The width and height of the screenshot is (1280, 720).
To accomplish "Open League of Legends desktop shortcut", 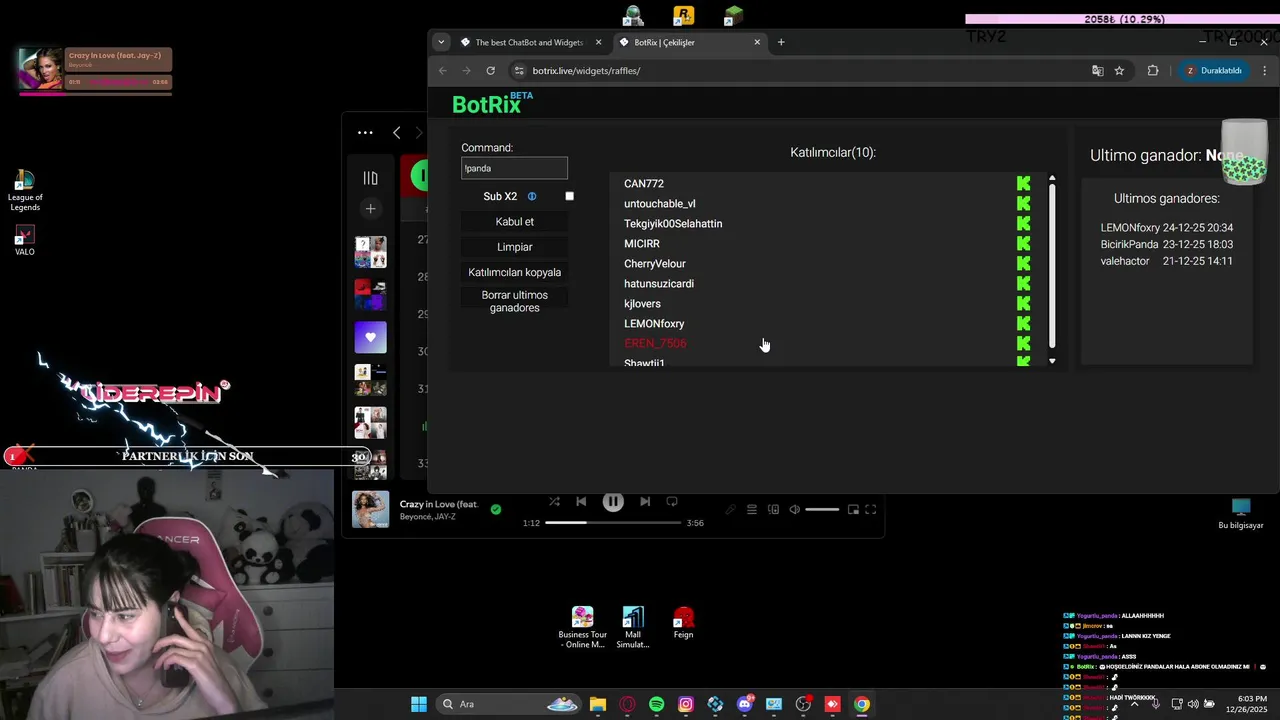I will click(x=25, y=190).
